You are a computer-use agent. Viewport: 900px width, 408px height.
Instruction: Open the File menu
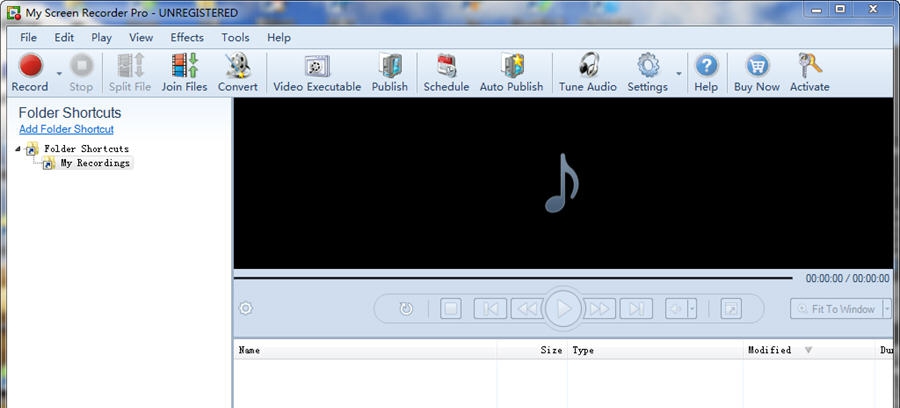pyautogui.click(x=28, y=37)
